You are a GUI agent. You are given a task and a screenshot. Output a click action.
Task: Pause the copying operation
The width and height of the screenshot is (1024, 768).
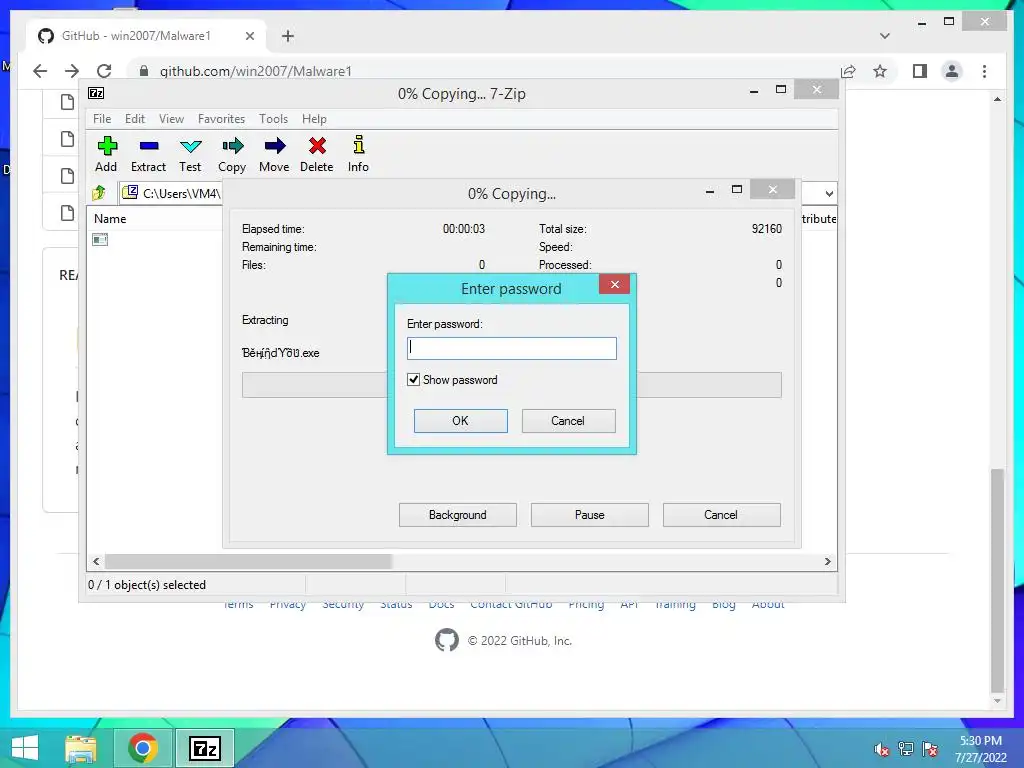[590, 515]
